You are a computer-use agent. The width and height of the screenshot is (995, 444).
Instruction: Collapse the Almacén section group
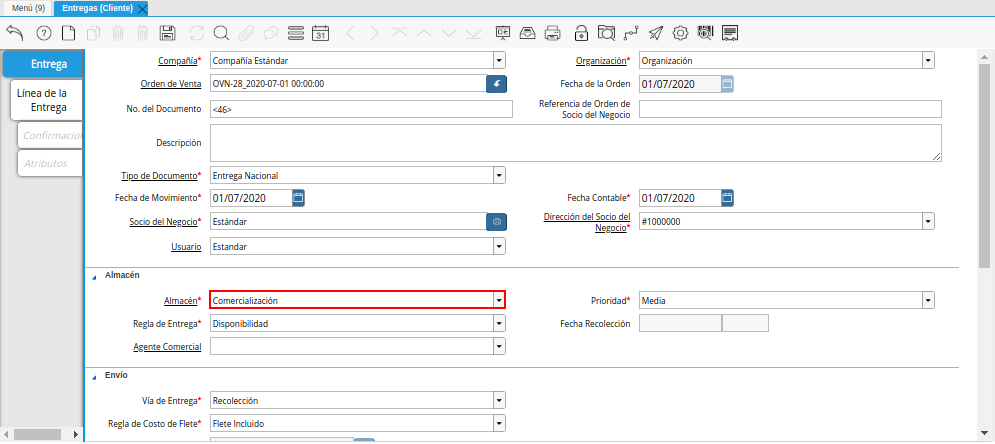coord(95,277)
